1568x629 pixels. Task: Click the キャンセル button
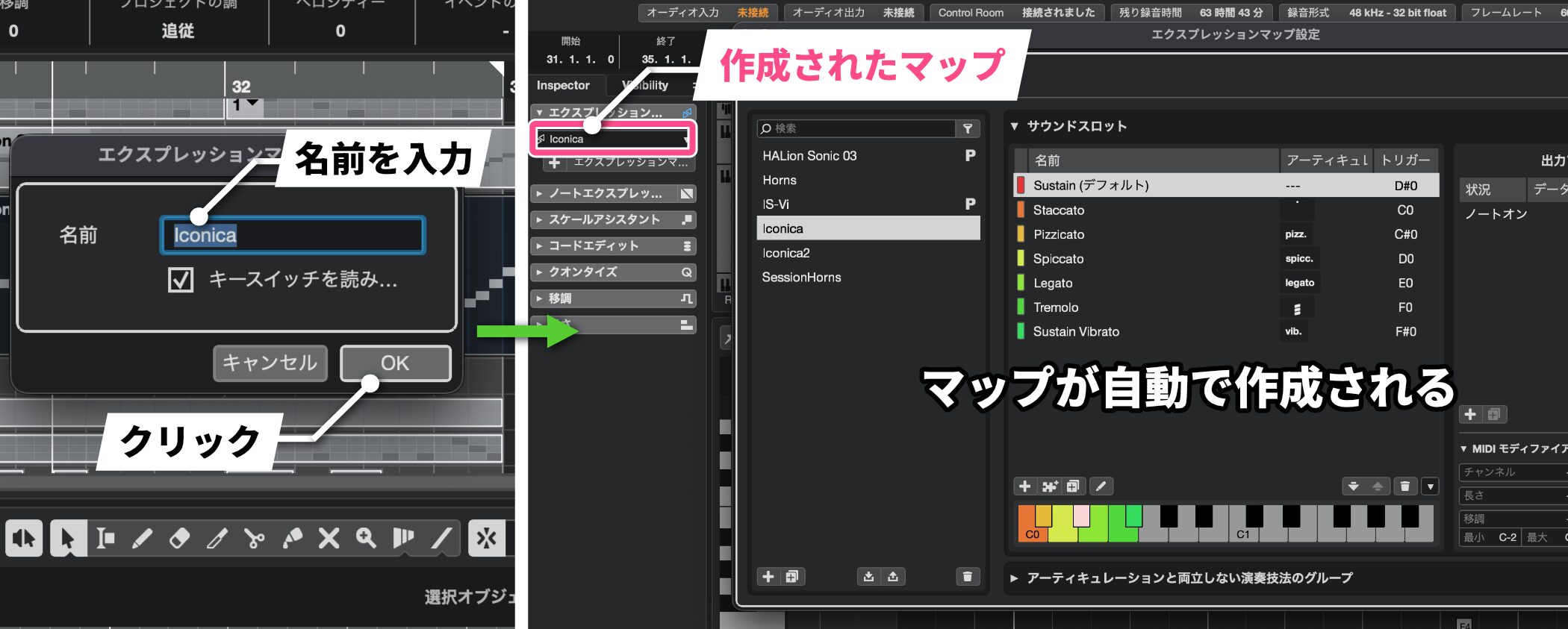(x=270, y=363)
